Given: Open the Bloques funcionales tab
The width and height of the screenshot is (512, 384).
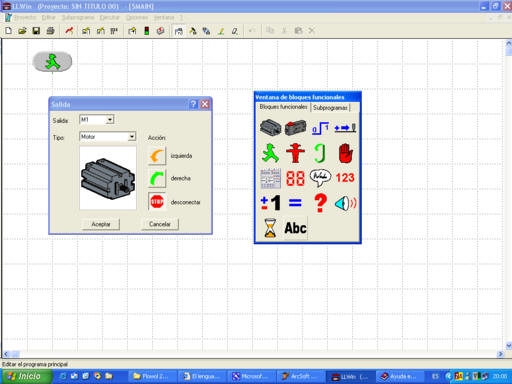Looking at the screenshot, I should pyautogui.click(x=283, y=107).
